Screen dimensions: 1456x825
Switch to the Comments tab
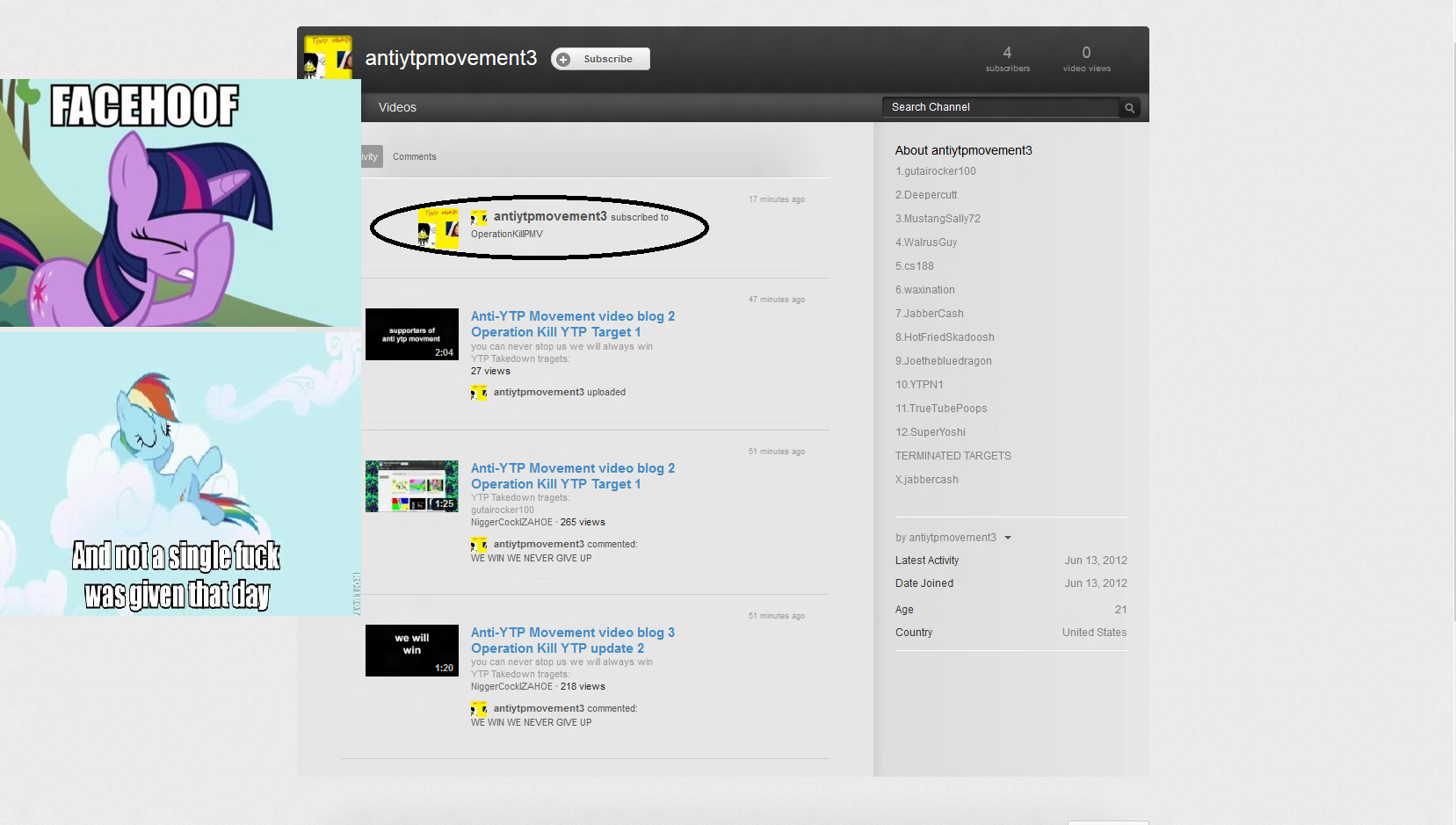click(x=415, y=156)
